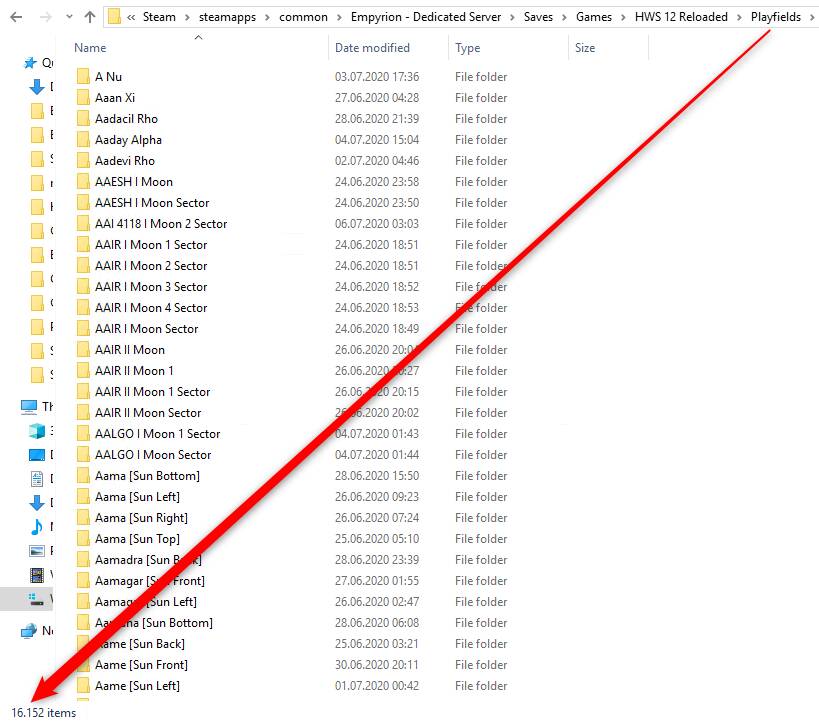819x725 pixels.
Task: Select AAIR I Moon 2 Sector icon
Action: 83,265
